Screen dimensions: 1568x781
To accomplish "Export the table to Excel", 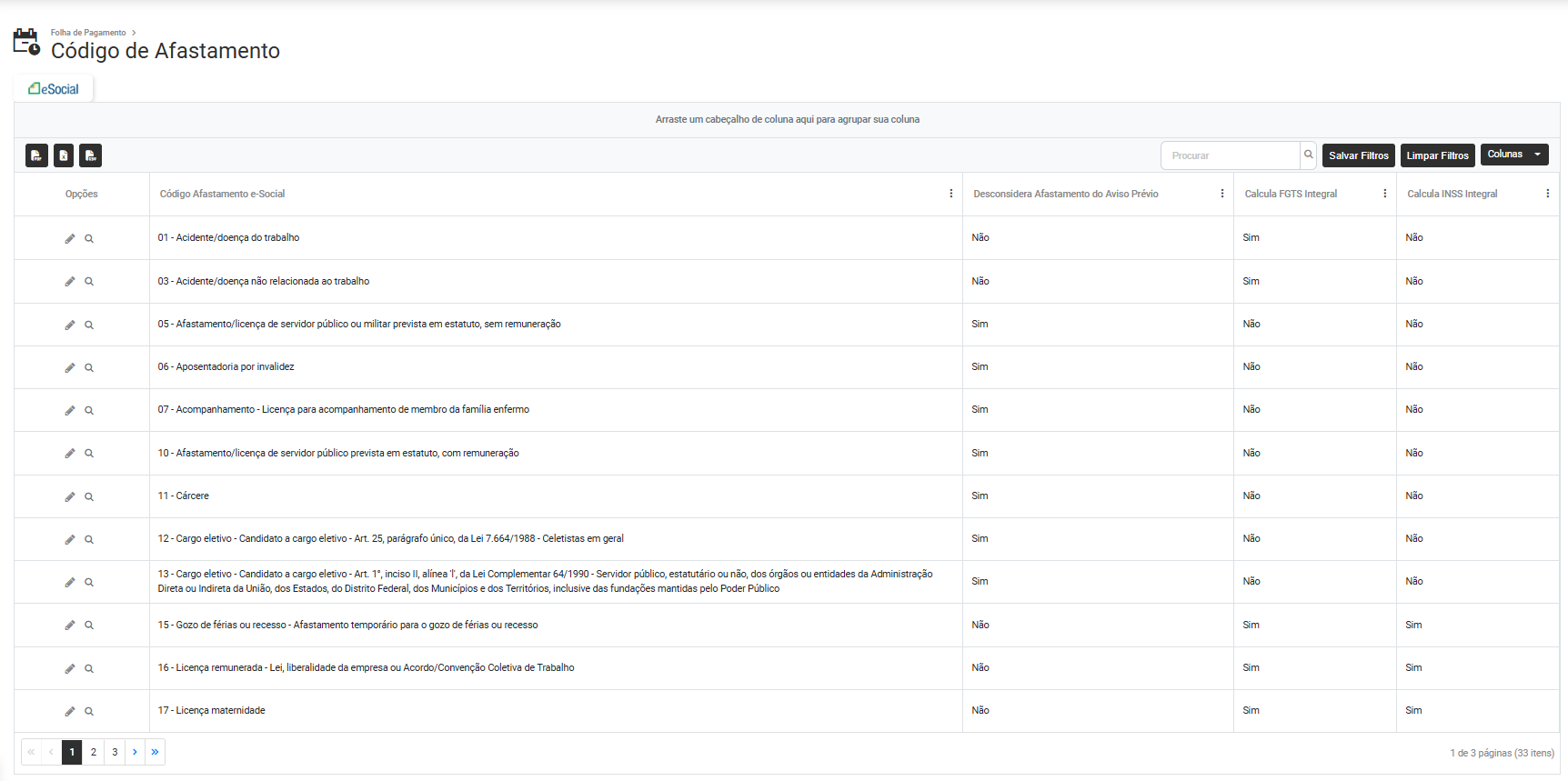I will click(x=64, y=155).
